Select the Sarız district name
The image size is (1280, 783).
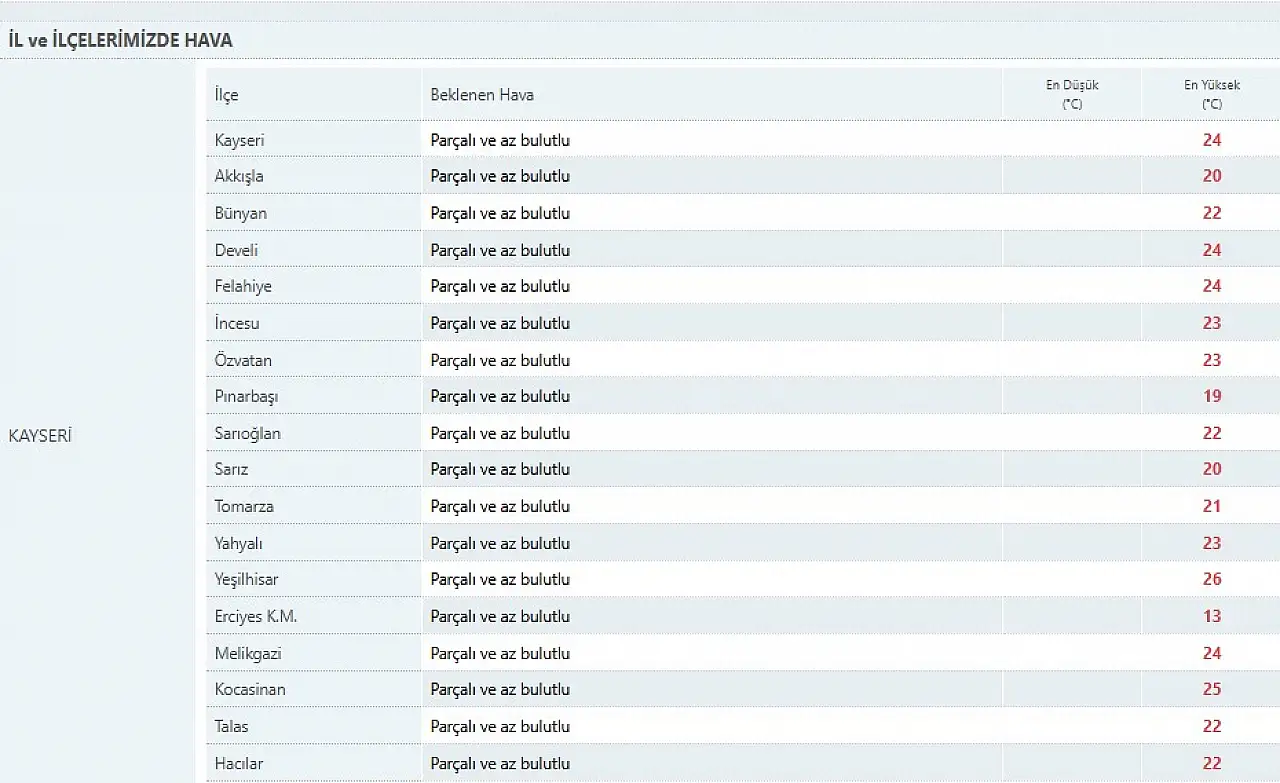[231, 469]
